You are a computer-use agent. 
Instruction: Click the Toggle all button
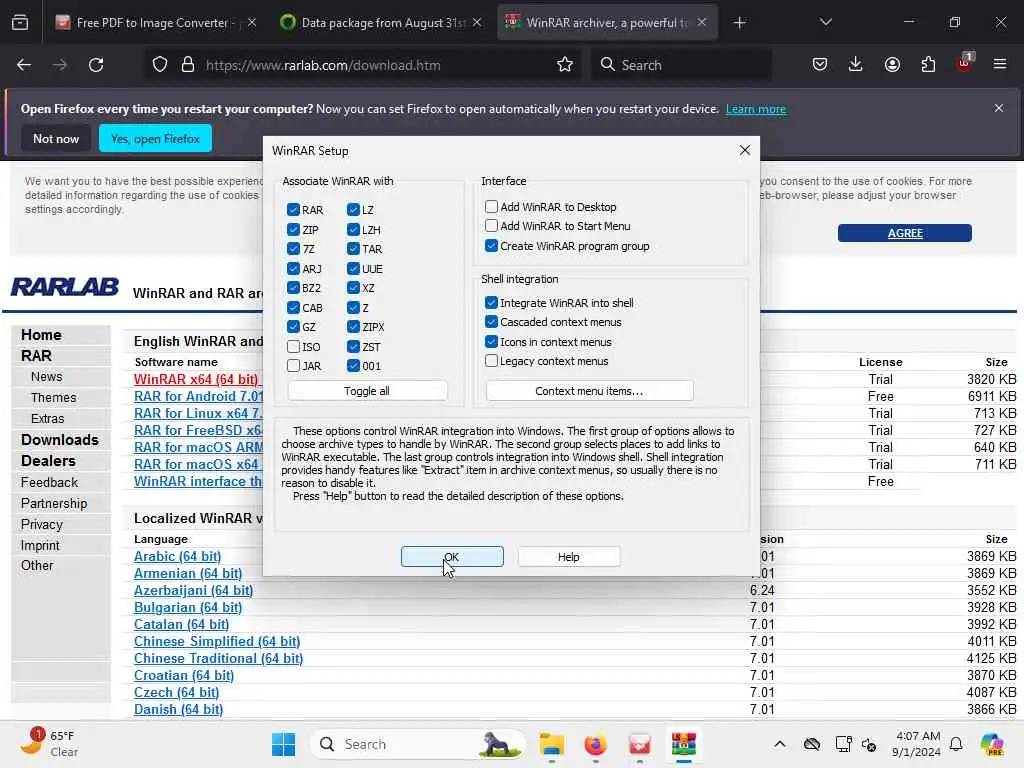tap(367, 391)
